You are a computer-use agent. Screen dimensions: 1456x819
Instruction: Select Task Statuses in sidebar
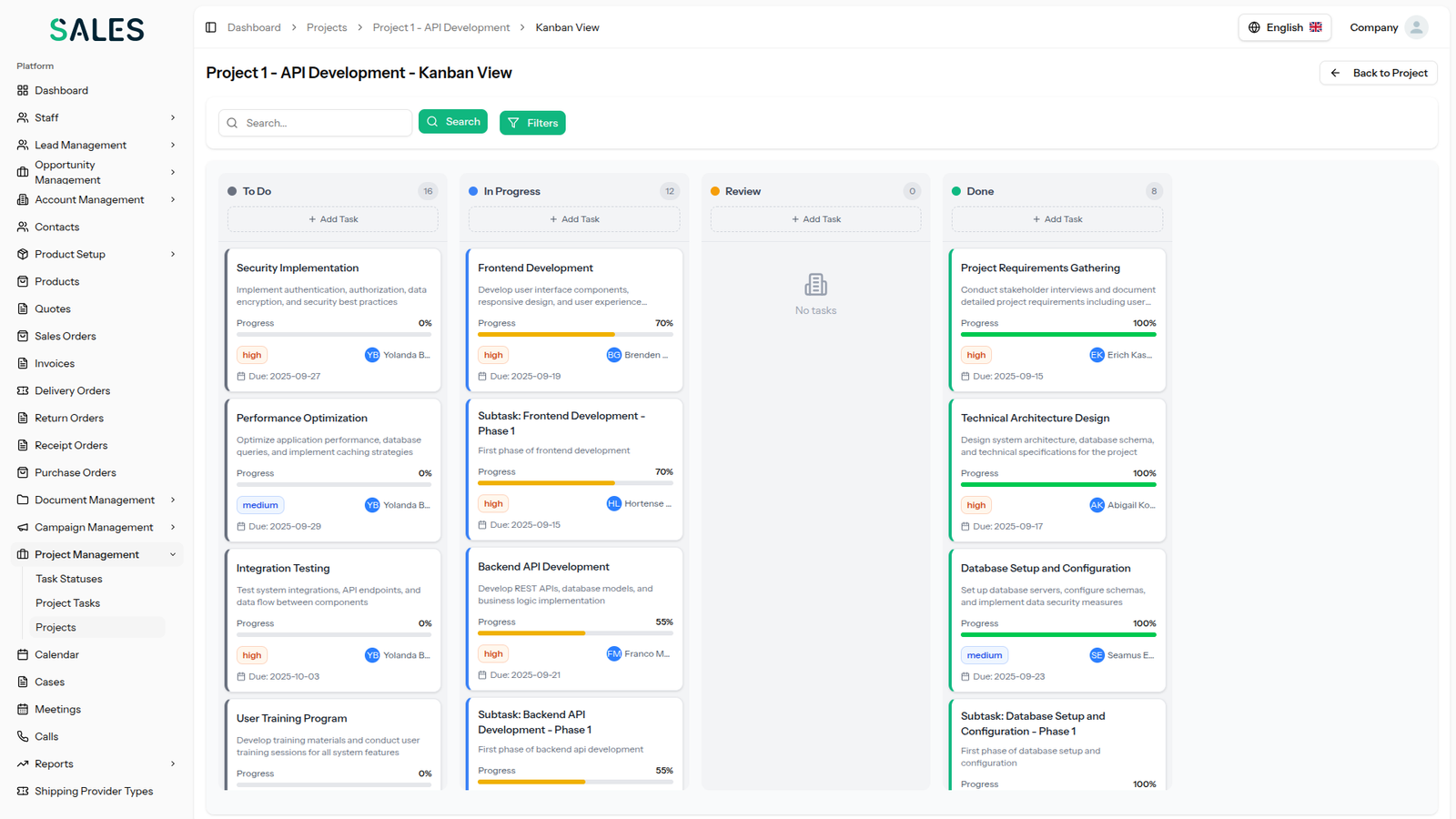68,579
